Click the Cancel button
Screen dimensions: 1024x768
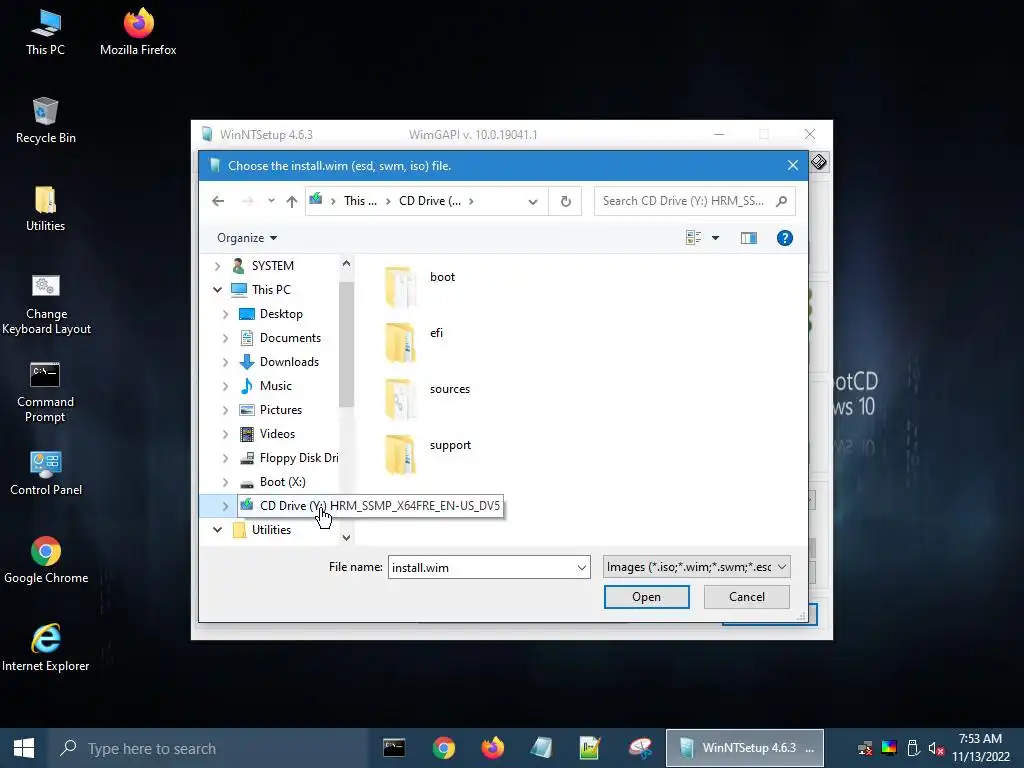pyautogui.click(x=746, y=597)
